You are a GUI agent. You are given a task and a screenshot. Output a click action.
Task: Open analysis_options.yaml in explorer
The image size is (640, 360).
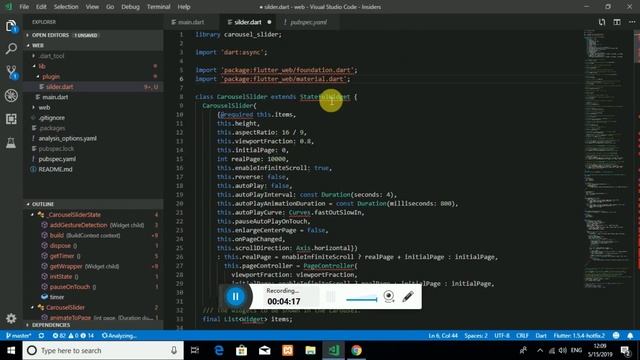[x=93, y=138]
